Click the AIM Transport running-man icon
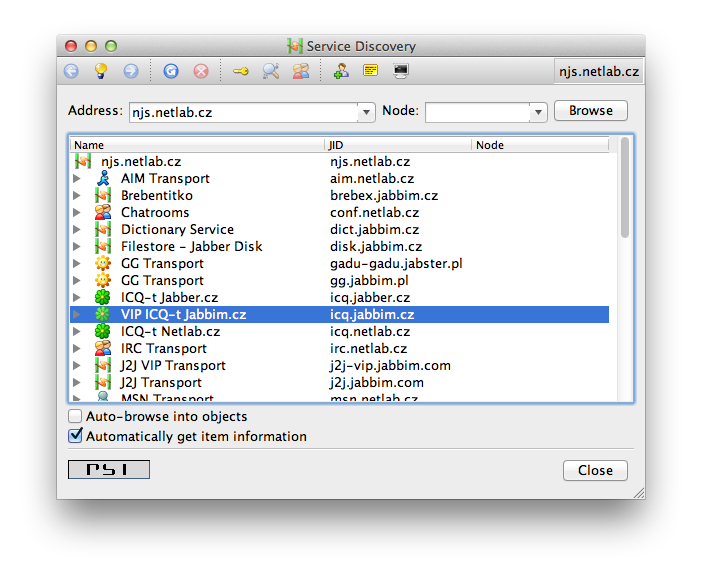The height and width of the screenshot is (578, 702). 103,178
